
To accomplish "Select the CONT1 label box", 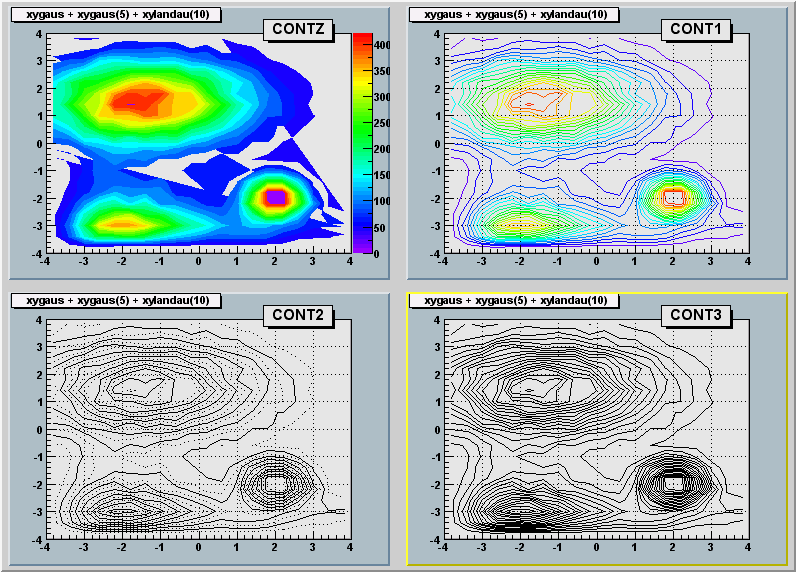I will [x=695, y=29].
